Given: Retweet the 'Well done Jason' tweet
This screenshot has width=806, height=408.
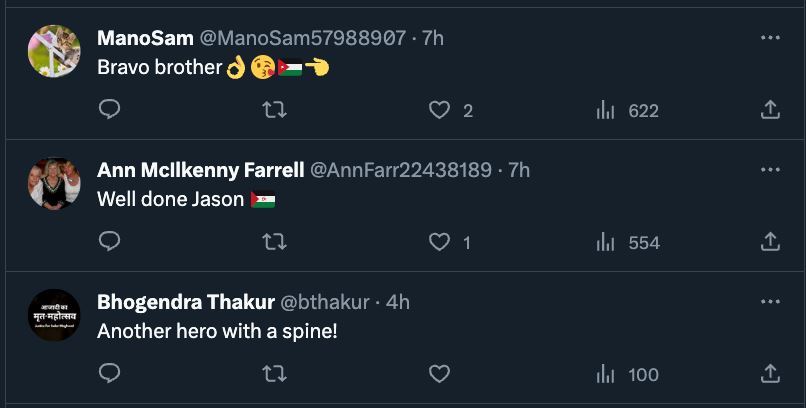Looking at the screenshot, I should click(x=275, y=242).
